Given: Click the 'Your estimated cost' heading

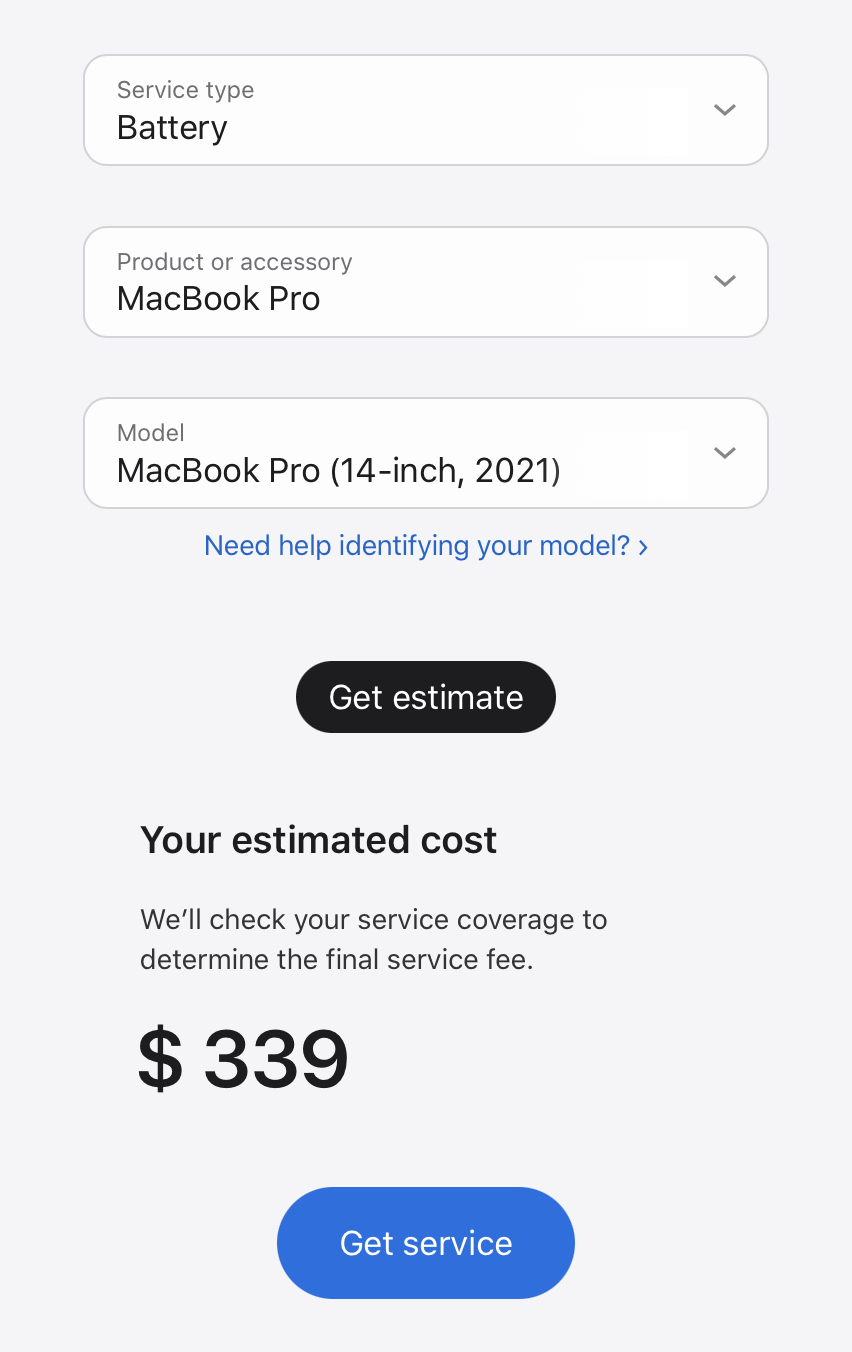Looking at the screenshot, I should click(x=318, y=840).
